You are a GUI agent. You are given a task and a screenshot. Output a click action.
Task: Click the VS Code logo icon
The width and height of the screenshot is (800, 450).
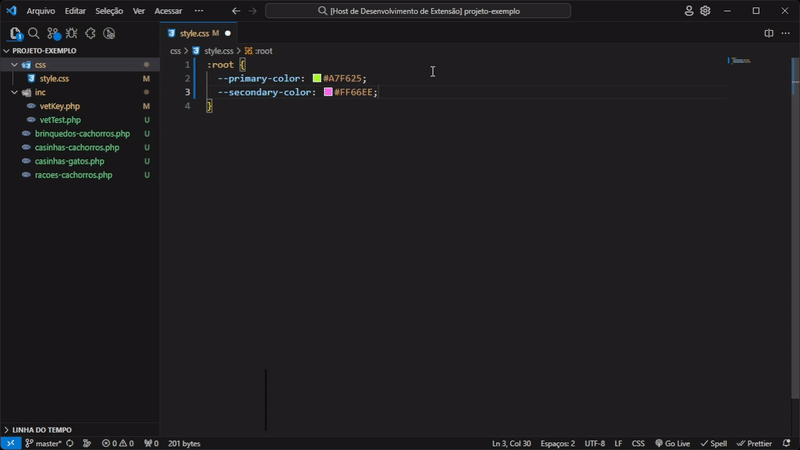pyautogui.click(x=11, y=11)
